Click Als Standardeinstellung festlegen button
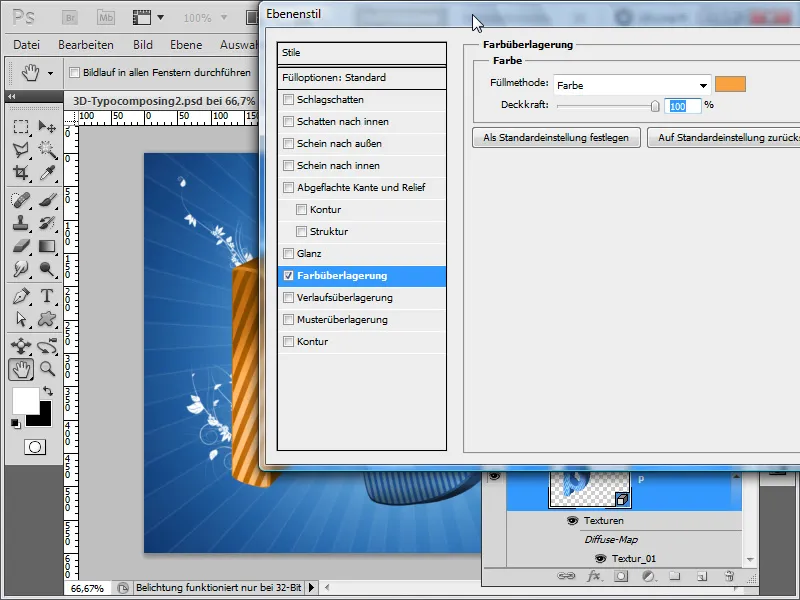This screenshot has height=600, width=800. (x=556, y=138)
